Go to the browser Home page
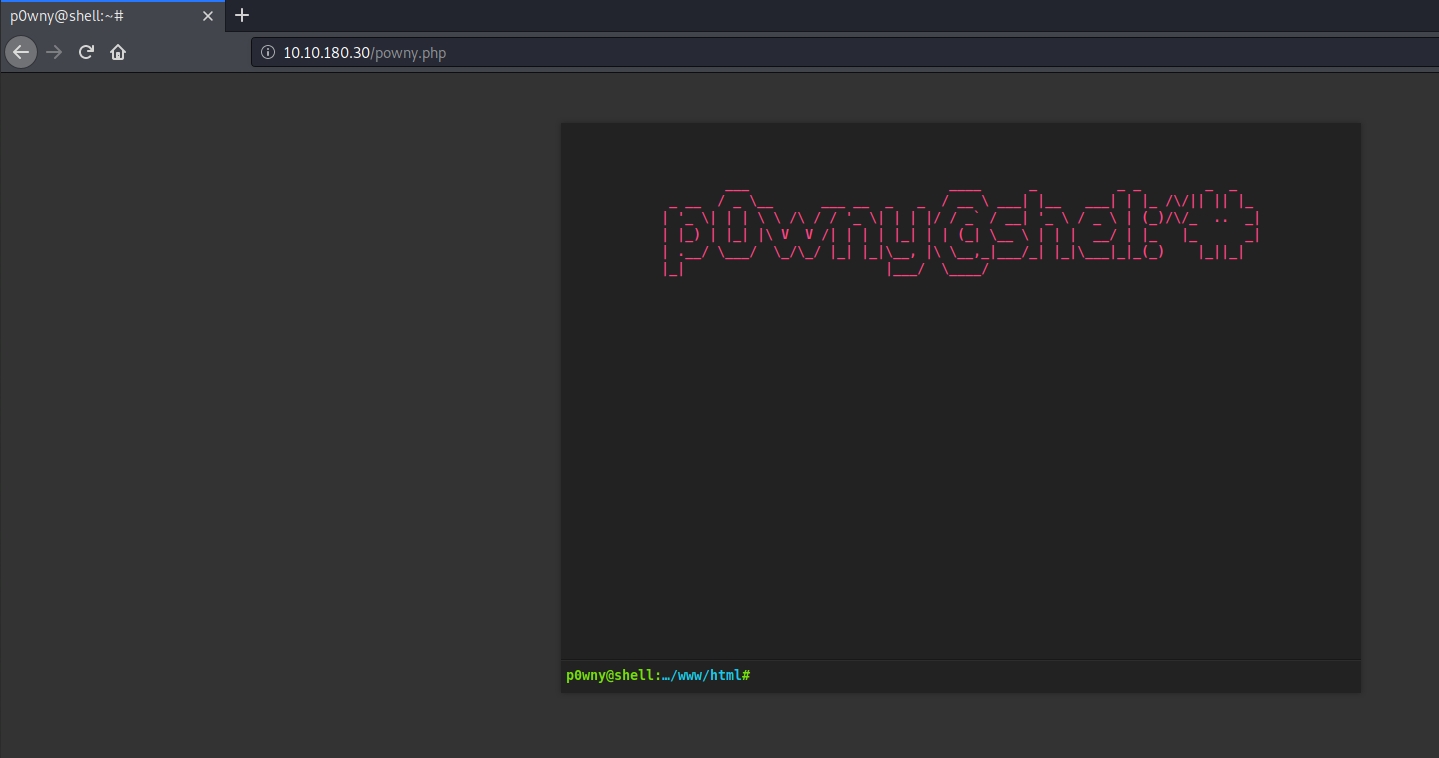The image size is (1439, 758). pyautogui.click(x=118, y=52)
